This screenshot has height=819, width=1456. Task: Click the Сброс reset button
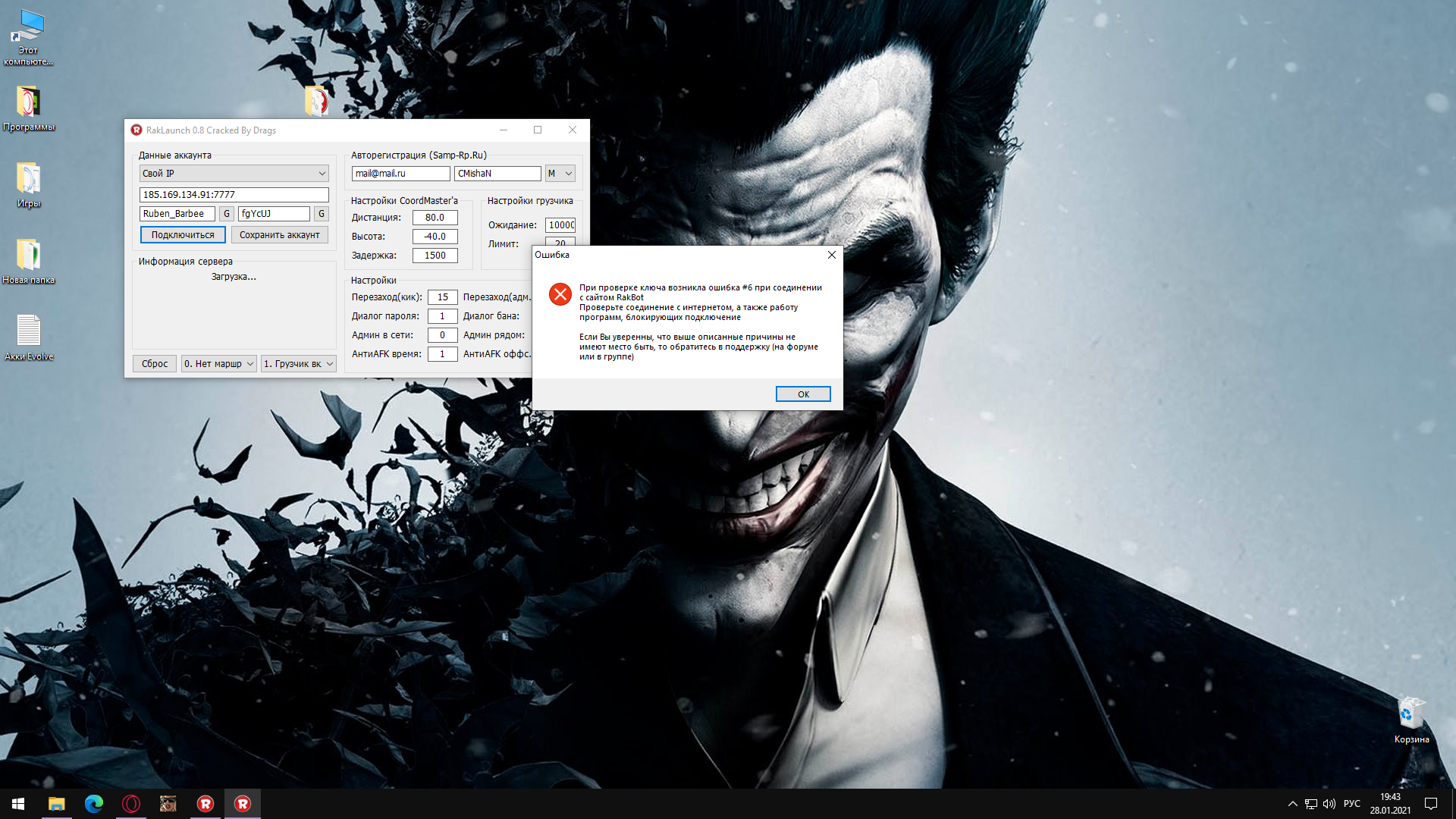tap(155, 364)
